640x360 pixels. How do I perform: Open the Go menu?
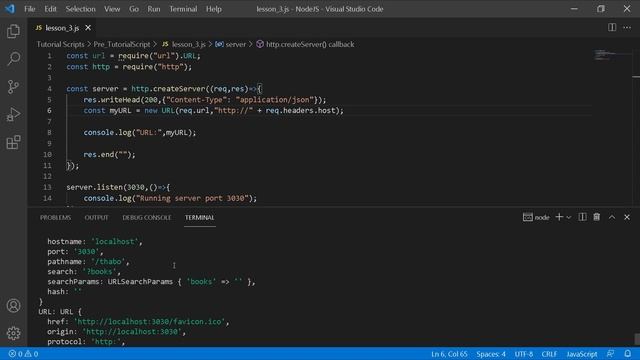tap(134, 9)
